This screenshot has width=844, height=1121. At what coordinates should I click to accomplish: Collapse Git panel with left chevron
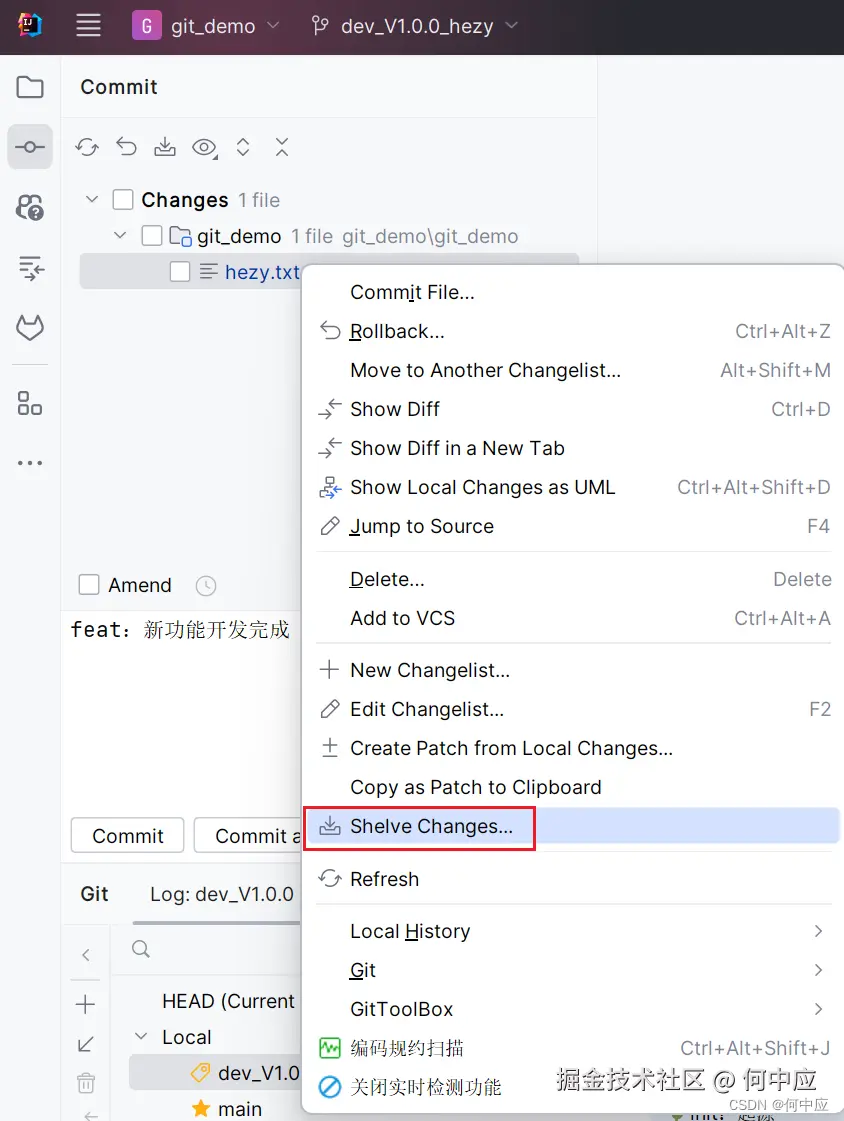86,954
